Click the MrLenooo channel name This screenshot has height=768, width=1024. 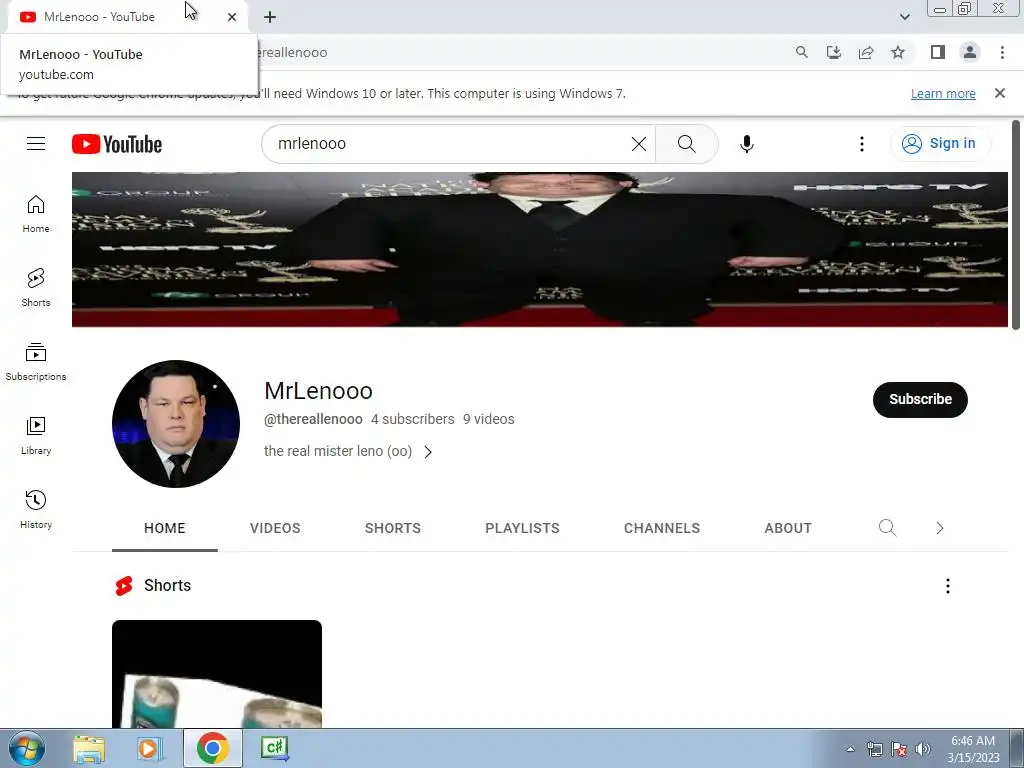(x=318, y=391)
